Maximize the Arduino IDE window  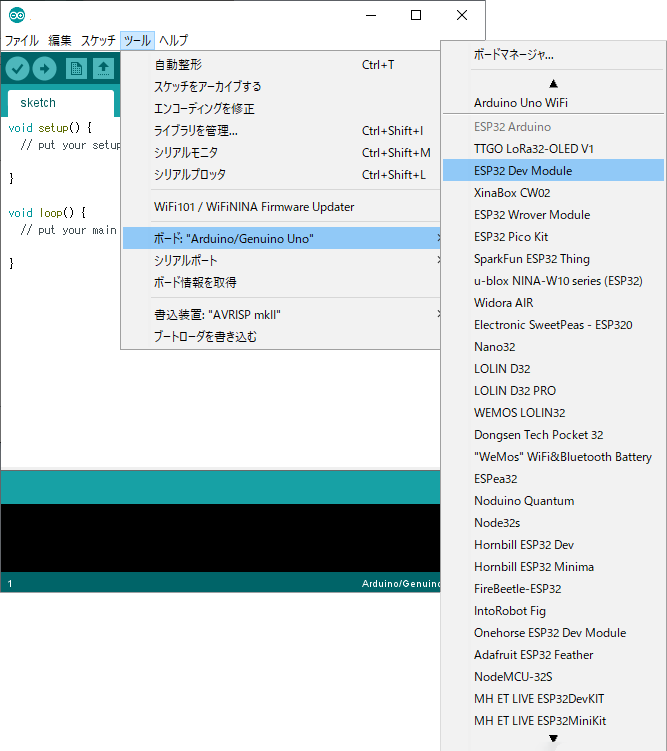(416, 15)
